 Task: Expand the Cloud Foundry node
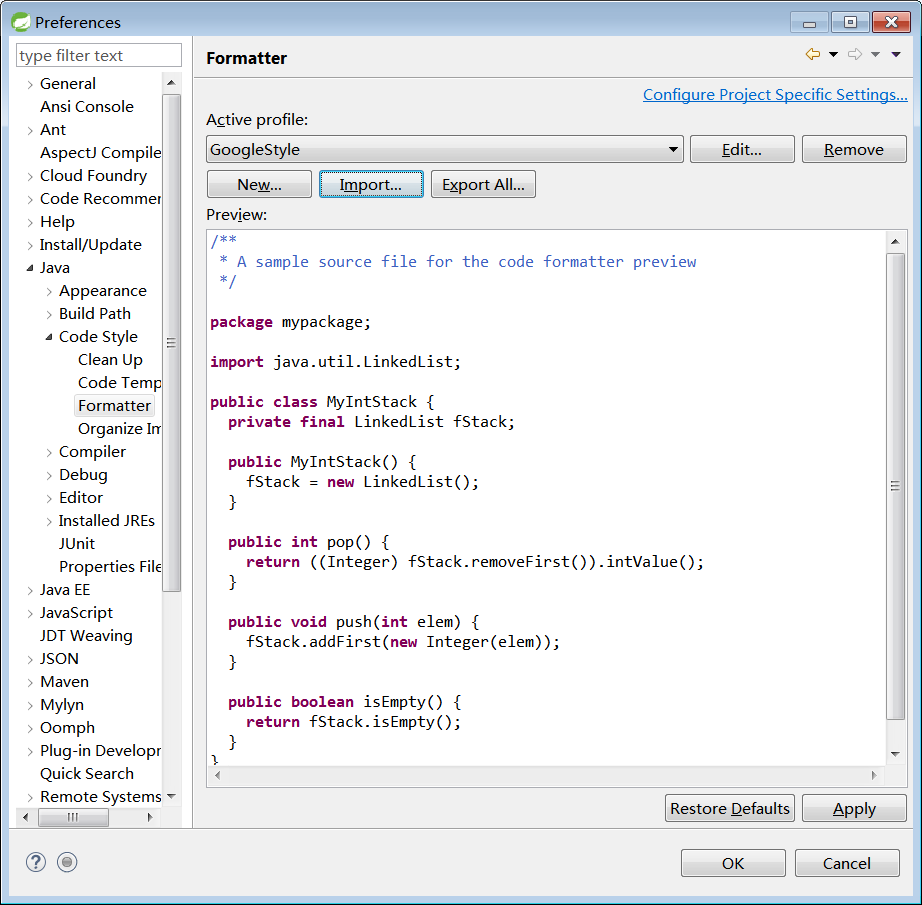[30, 176]
